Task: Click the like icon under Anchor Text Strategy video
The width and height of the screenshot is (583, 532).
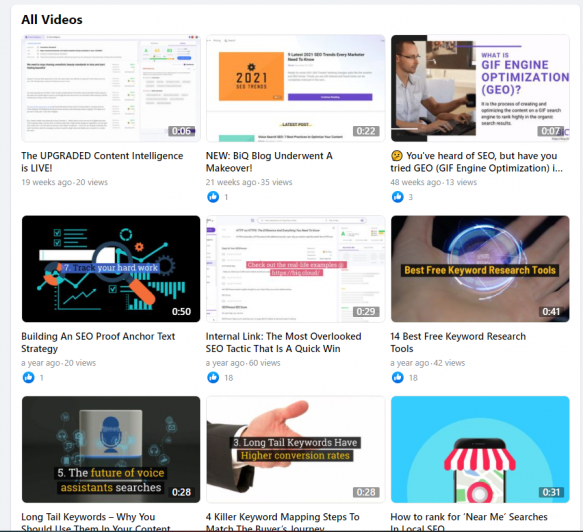Action: coord(29,377)
